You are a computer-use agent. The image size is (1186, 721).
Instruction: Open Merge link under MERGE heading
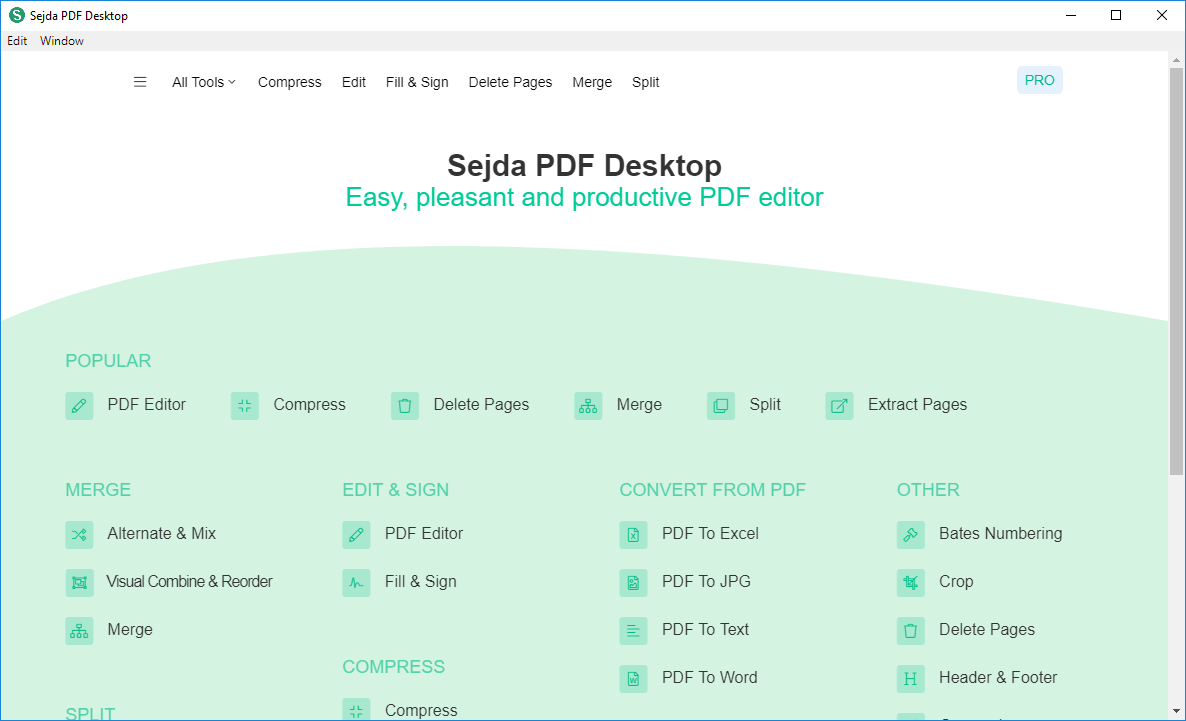click(x=130, y=629)
